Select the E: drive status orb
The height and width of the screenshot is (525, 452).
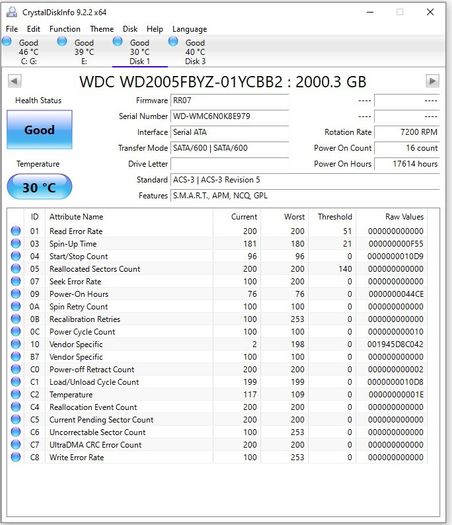(x=62, y=42)
